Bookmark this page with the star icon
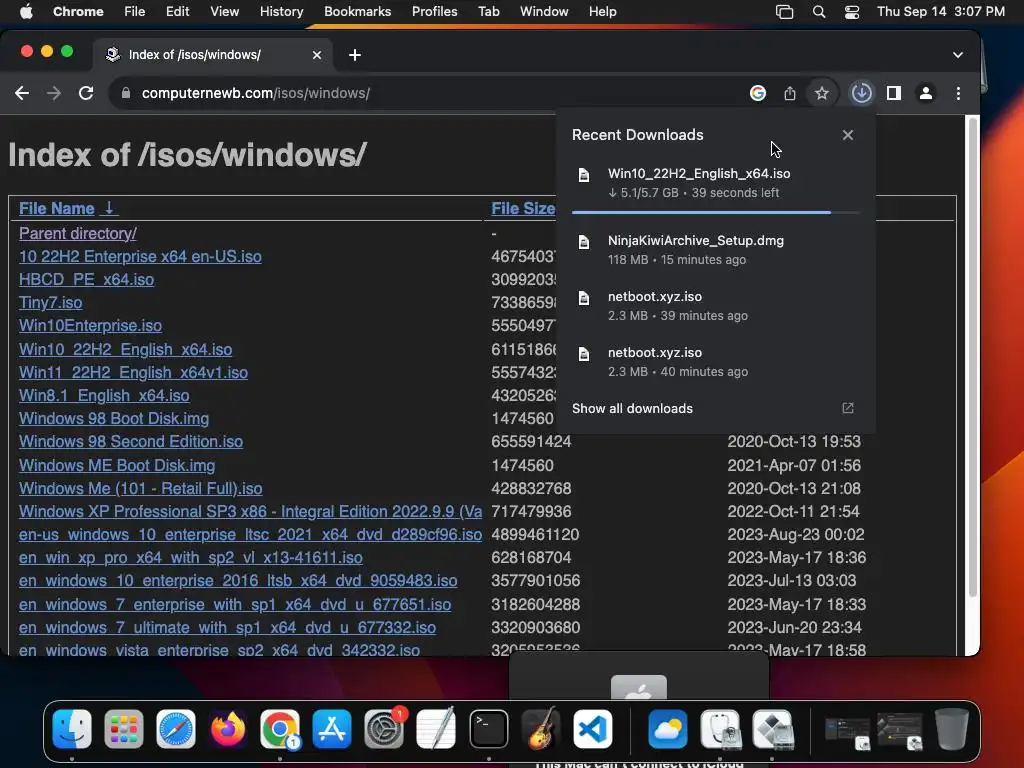 pyautogui.click(x=822, y=93)
